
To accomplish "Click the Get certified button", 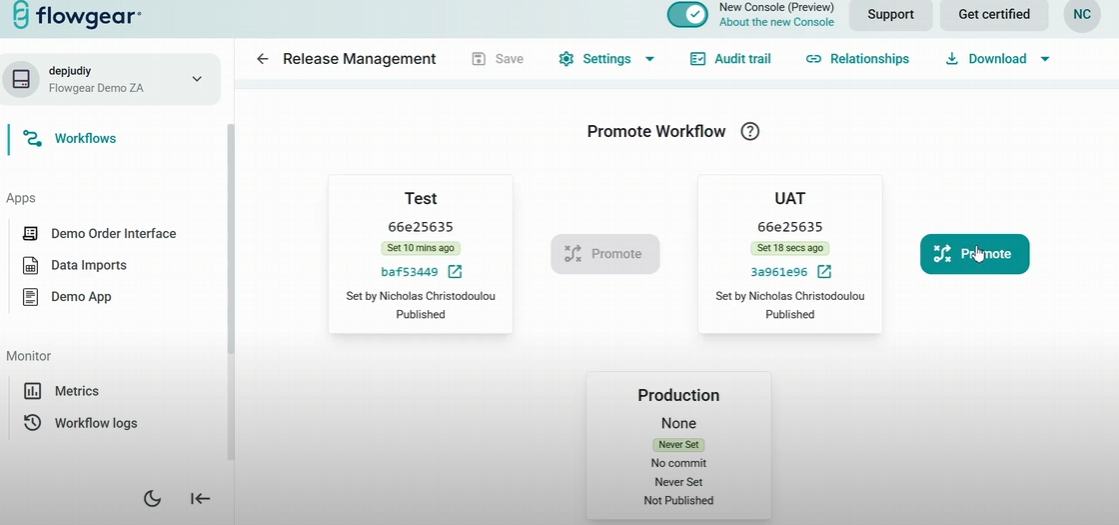I will pyautogui.click(x=994, y=15).
